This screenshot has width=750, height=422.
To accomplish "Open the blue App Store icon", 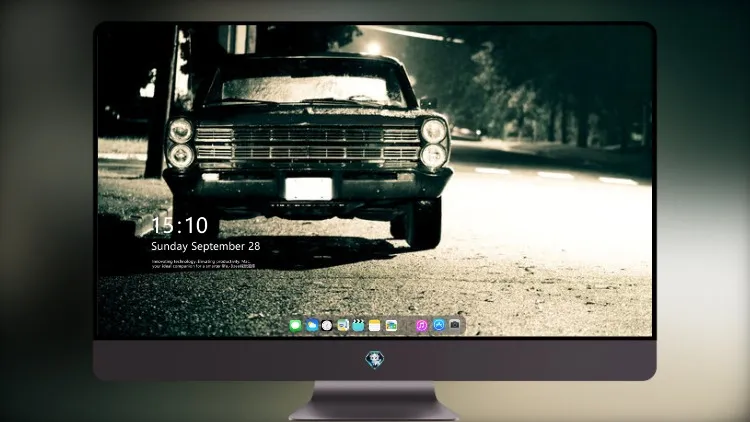I will (x=439, y=325).
